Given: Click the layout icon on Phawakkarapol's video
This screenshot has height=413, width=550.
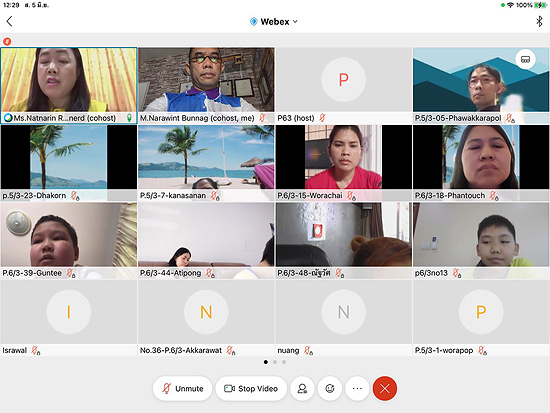Looking at the screenshot, I should tap(525, 59).
